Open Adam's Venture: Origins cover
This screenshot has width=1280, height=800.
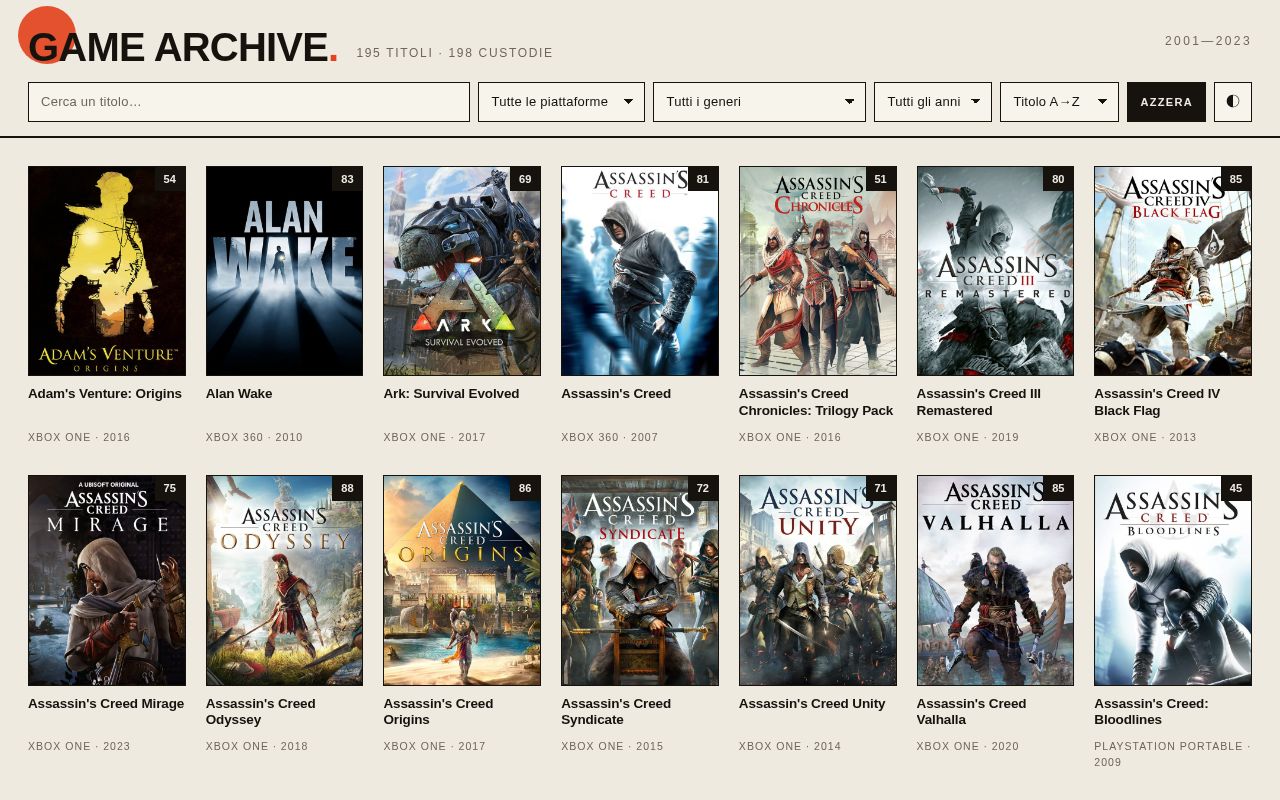(107, 271)
